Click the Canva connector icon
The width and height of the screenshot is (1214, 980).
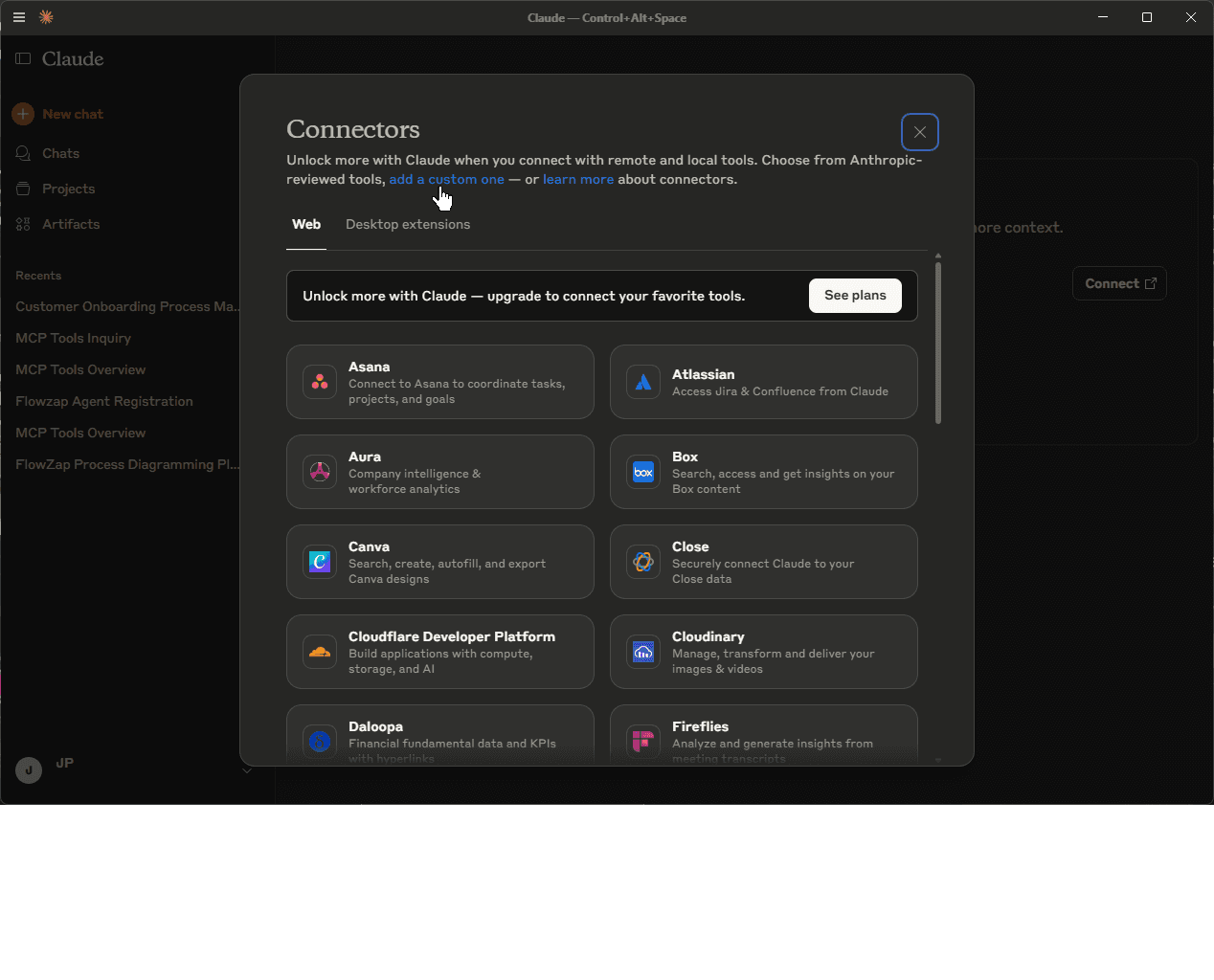319,562
